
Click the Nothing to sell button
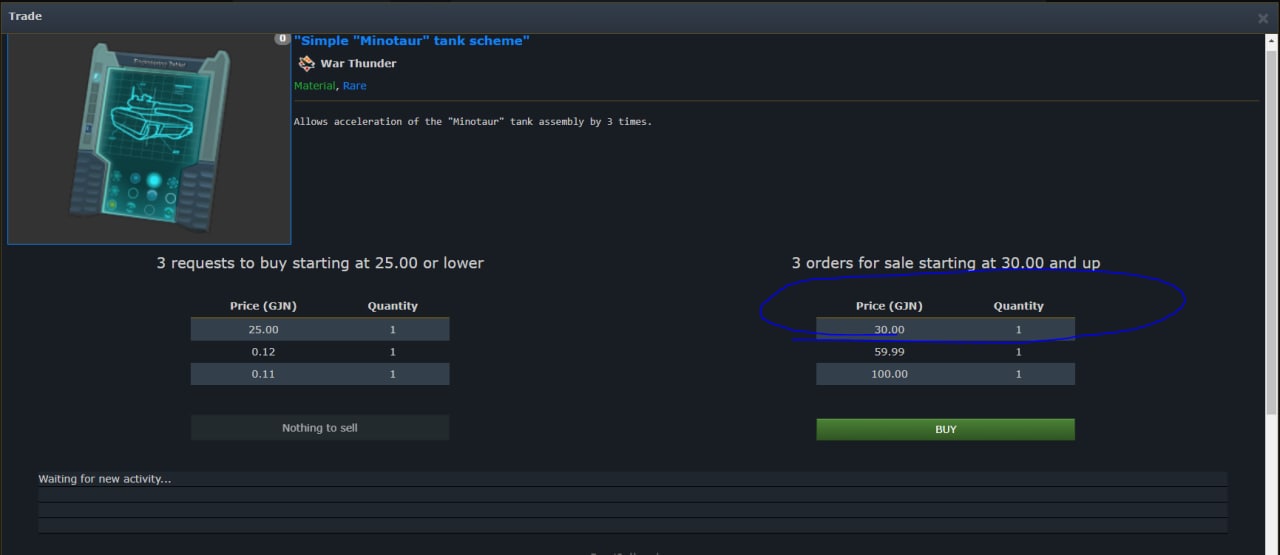320,428
